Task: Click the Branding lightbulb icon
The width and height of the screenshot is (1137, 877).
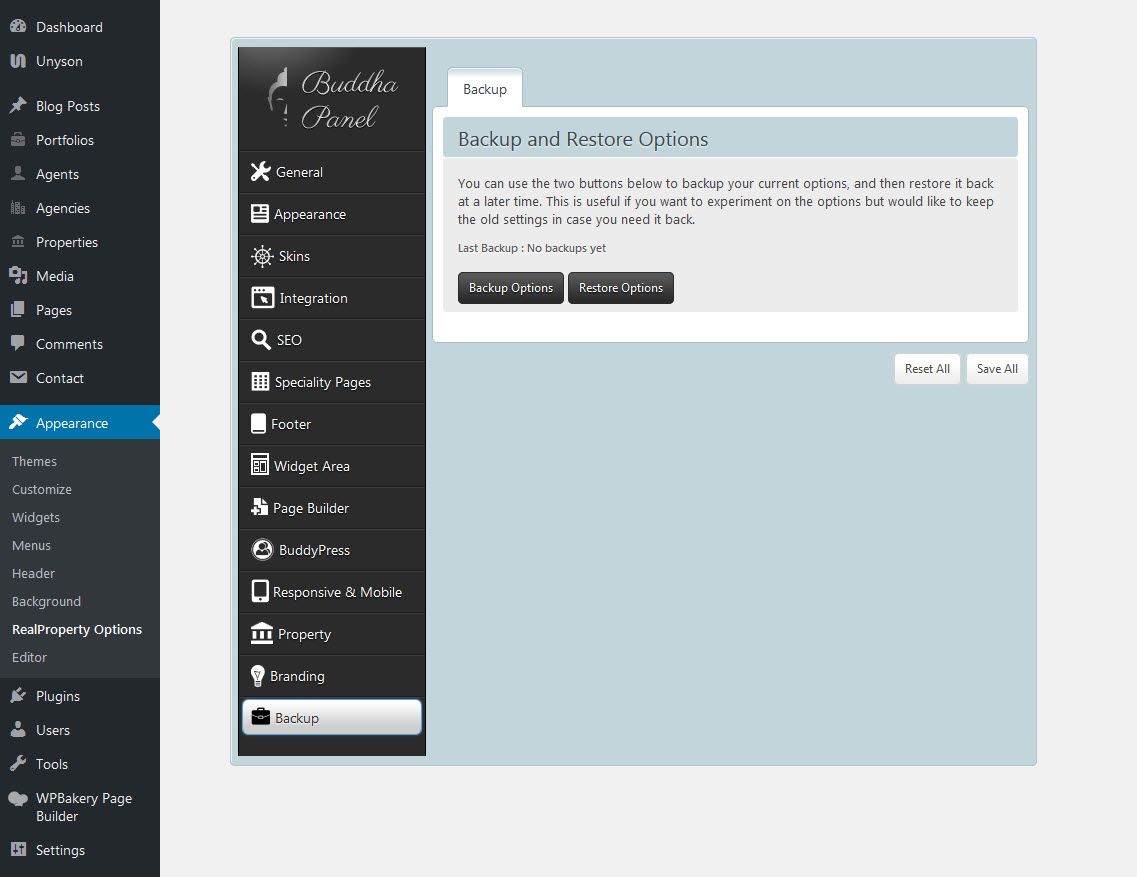Action: click(257, 676)
